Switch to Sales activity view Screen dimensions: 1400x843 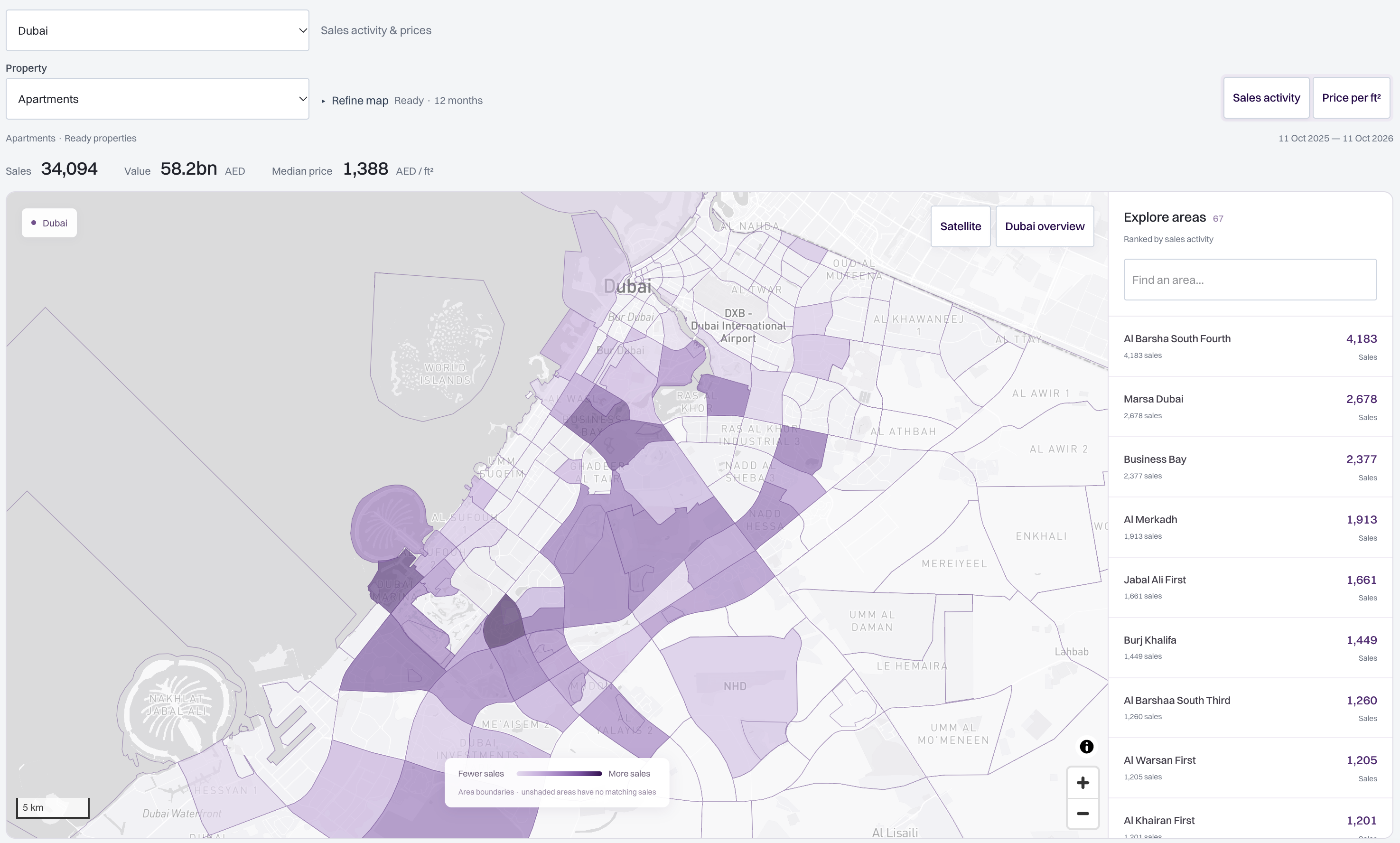pos(1266,98)
